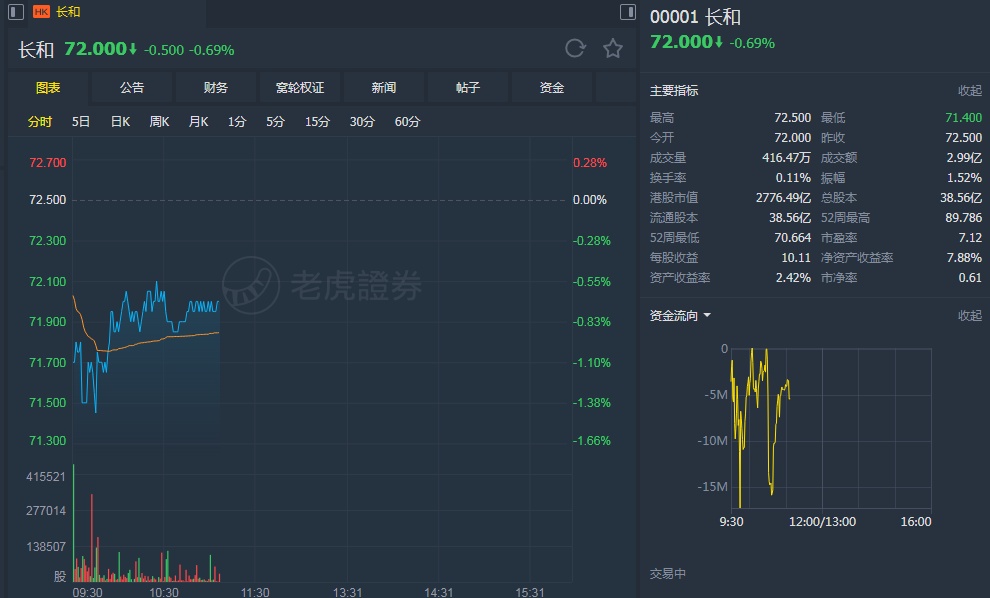Image resolution: width=990 pixels, height=598 pixels.
Task: Select the 5日 chart period
Action: point(81,121)
